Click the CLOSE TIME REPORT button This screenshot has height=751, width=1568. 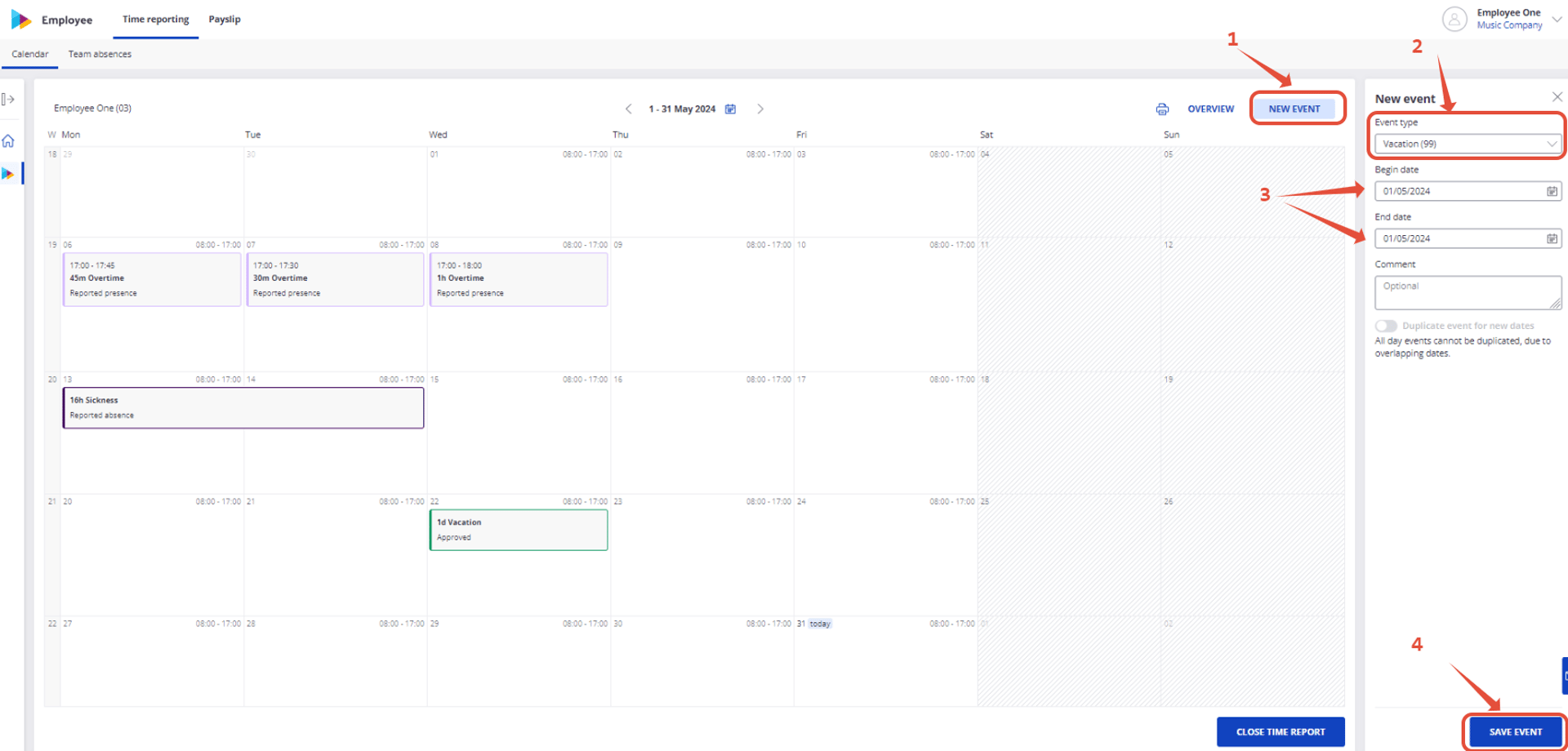pyautogui.click(x=1281, y=731)
